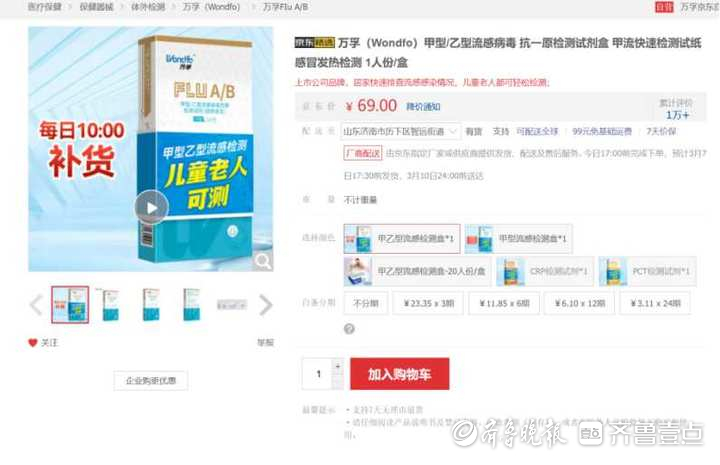This screenshot has width=720, height=465.
Task: Increase quantity with the stepper up arrow
Action: point(338,366)
